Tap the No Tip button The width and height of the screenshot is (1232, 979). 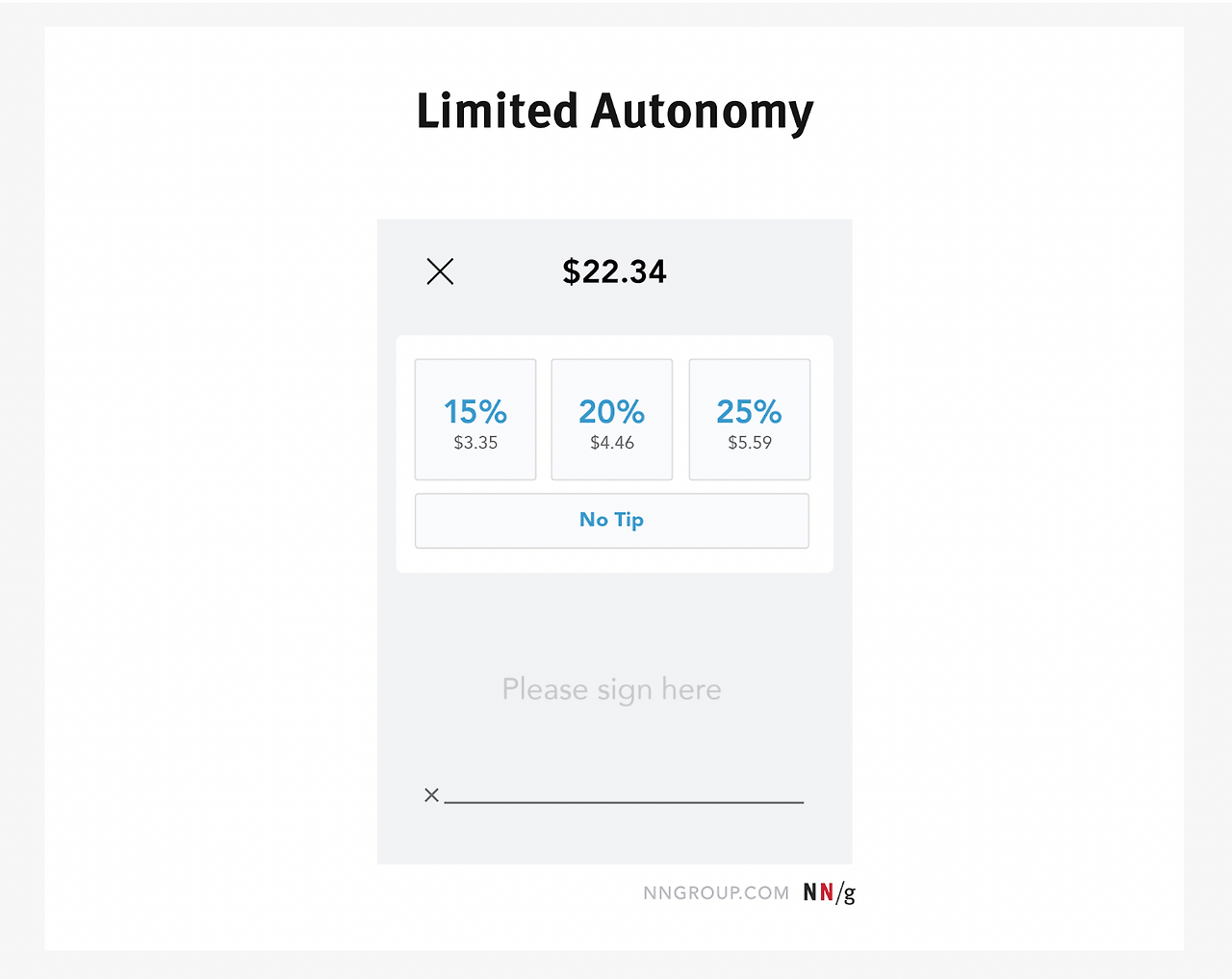click(x=611, y=521)
